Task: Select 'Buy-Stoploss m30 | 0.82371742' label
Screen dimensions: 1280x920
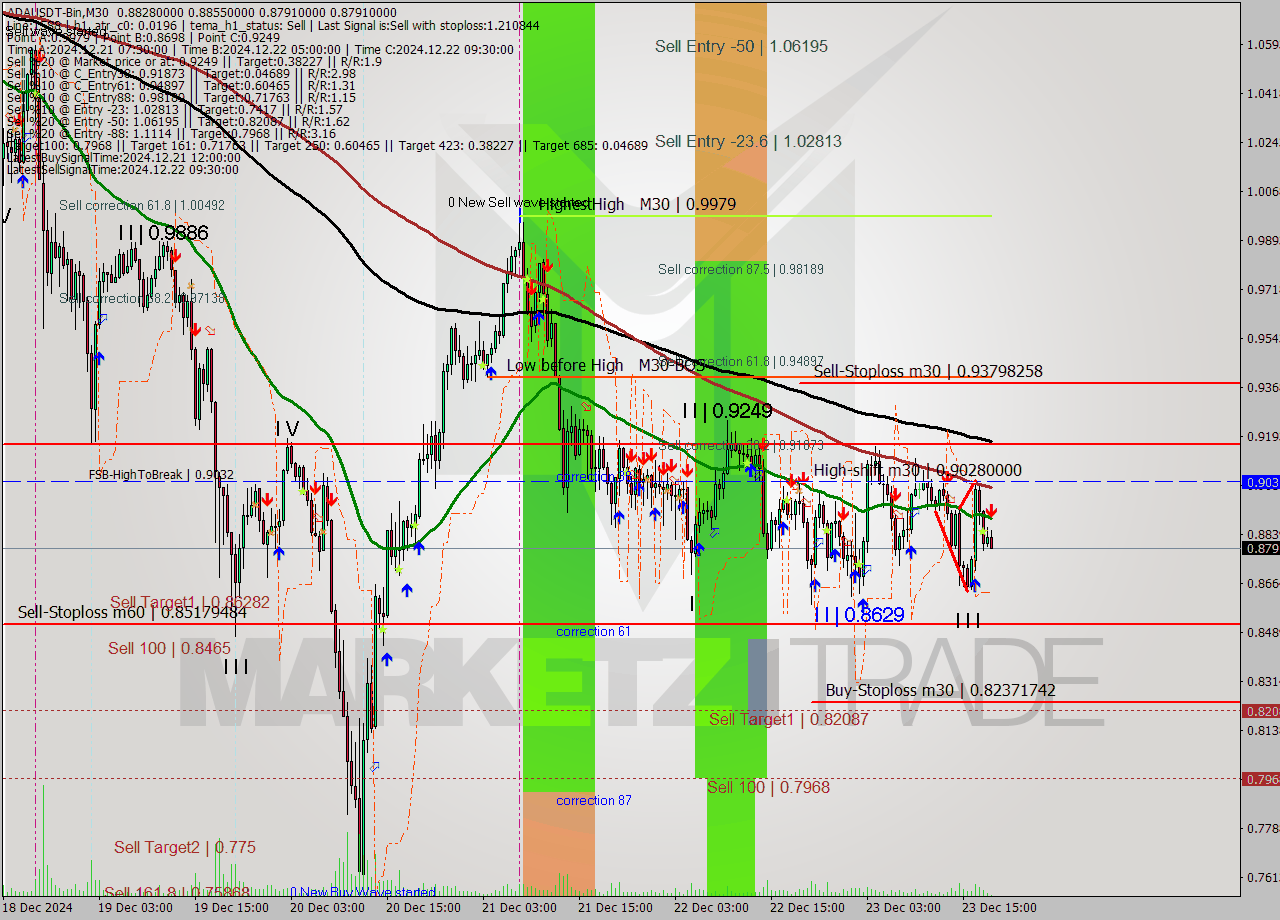Action: [940, 690]
